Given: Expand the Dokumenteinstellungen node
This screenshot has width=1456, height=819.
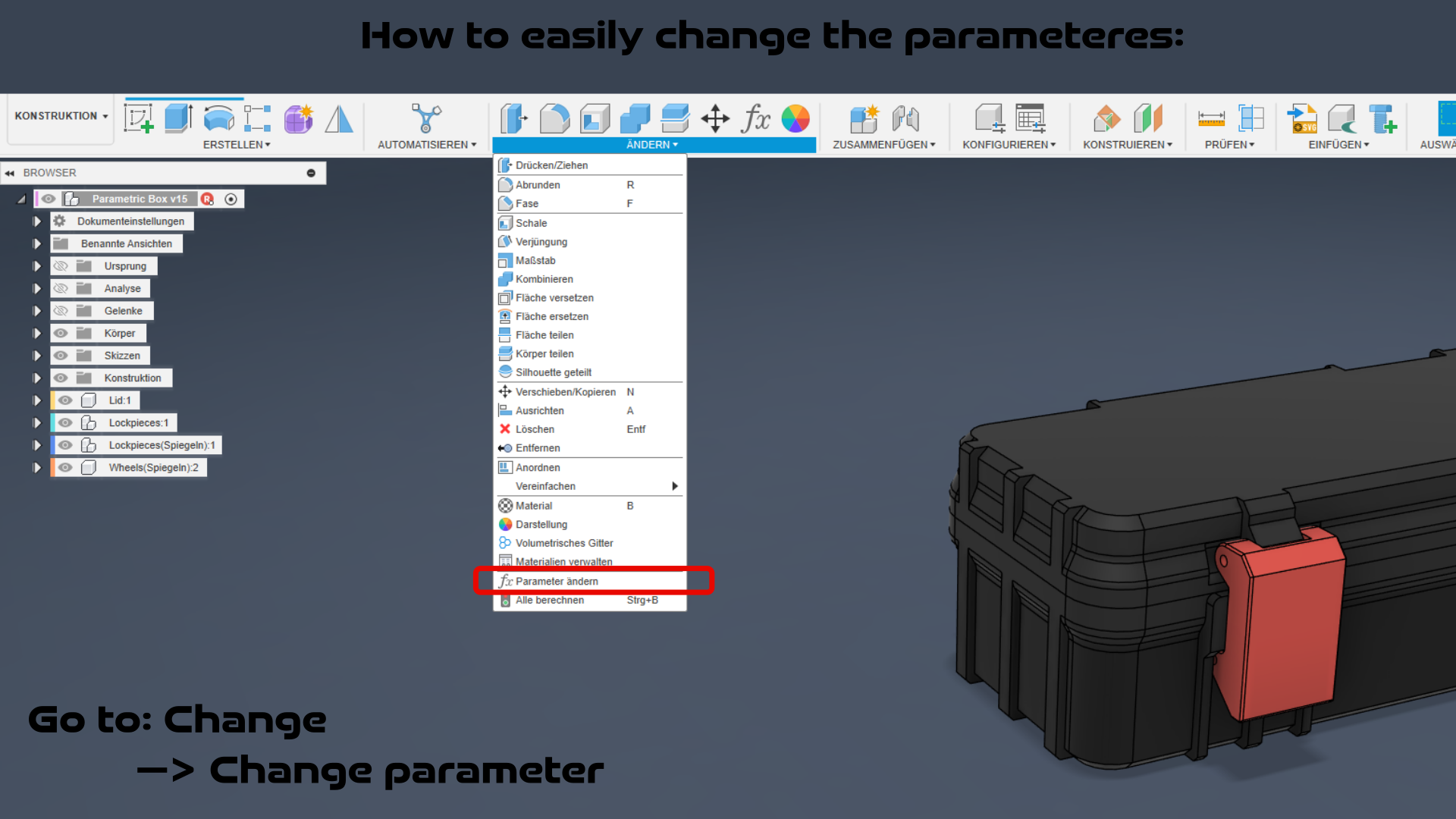Looking at the screenshot, I should [x=36, y=221].
